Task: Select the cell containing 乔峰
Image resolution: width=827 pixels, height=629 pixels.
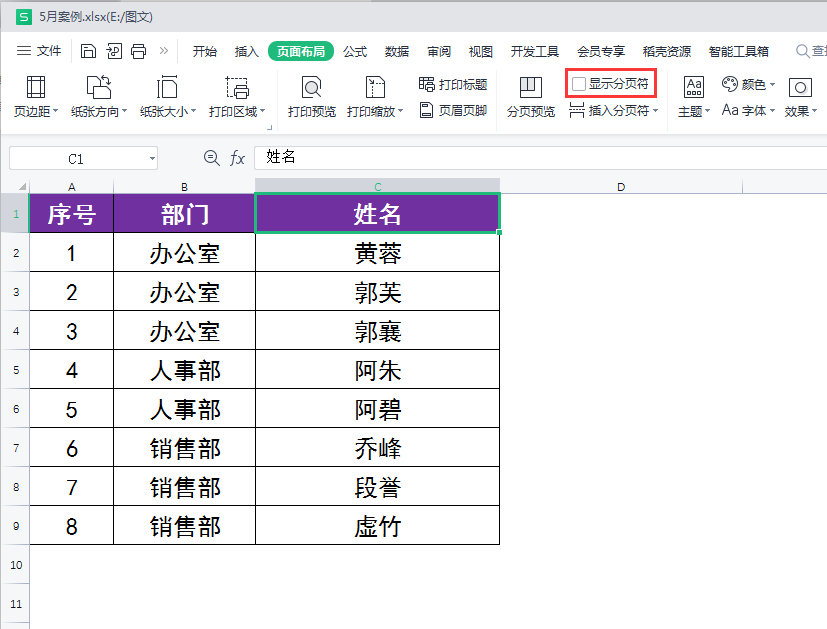Action: [x=377, y=448]
